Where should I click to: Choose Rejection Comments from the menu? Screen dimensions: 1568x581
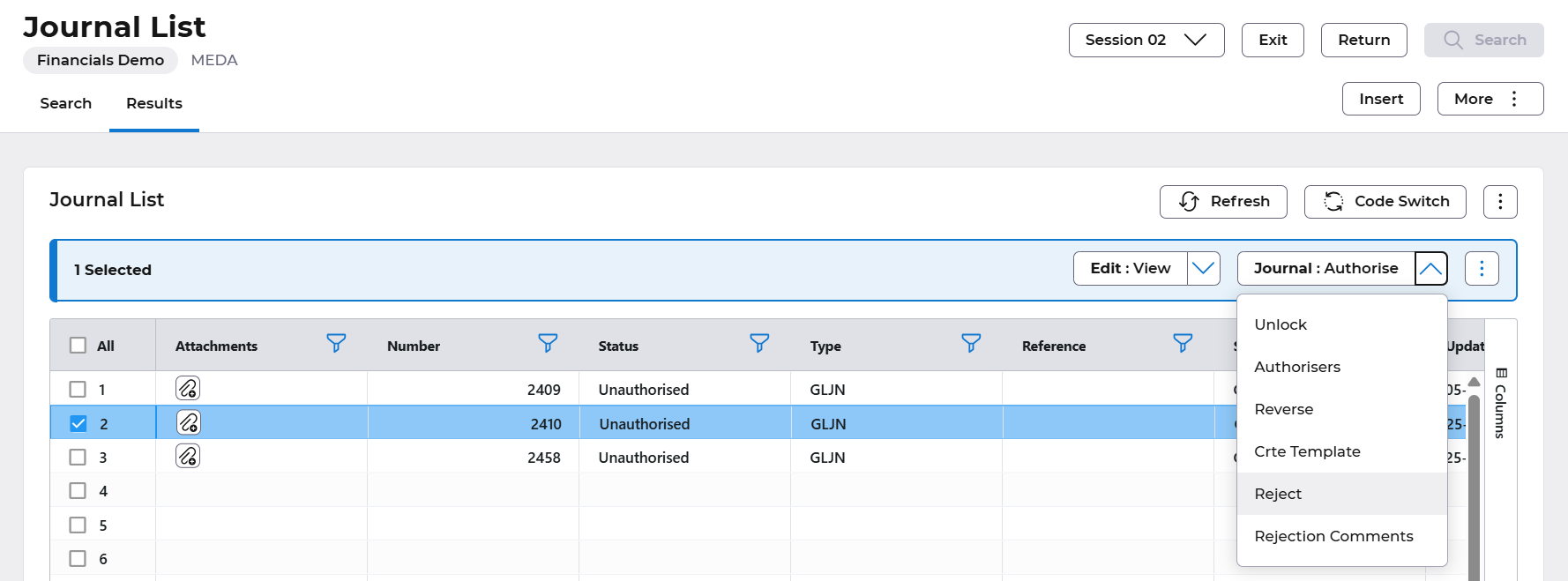1341,536
